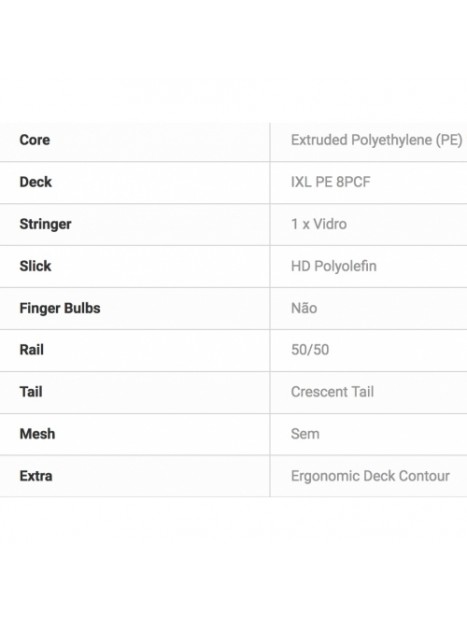Click the Rail row label
This screenshot has height=622, width=467.
(31, 350)
